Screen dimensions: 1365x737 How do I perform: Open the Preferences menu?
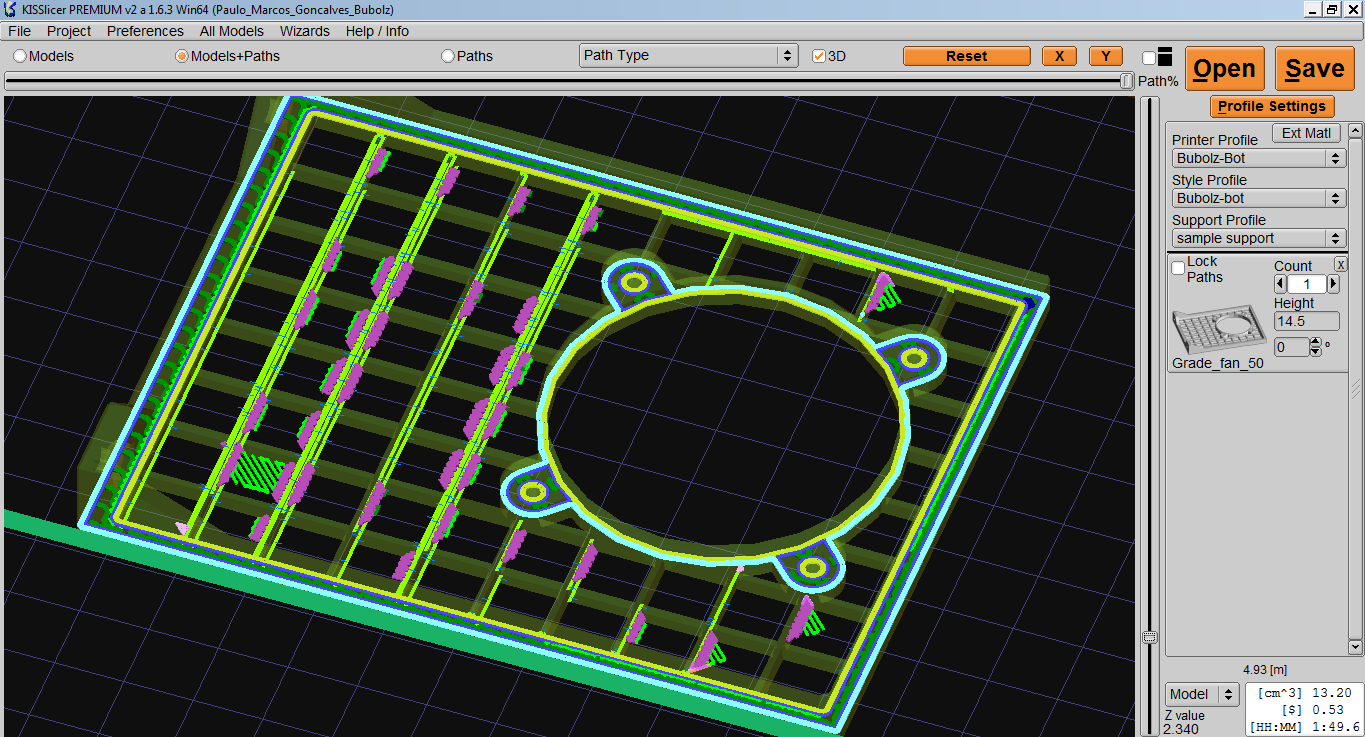pyautogui.click(x=145, y=31)
